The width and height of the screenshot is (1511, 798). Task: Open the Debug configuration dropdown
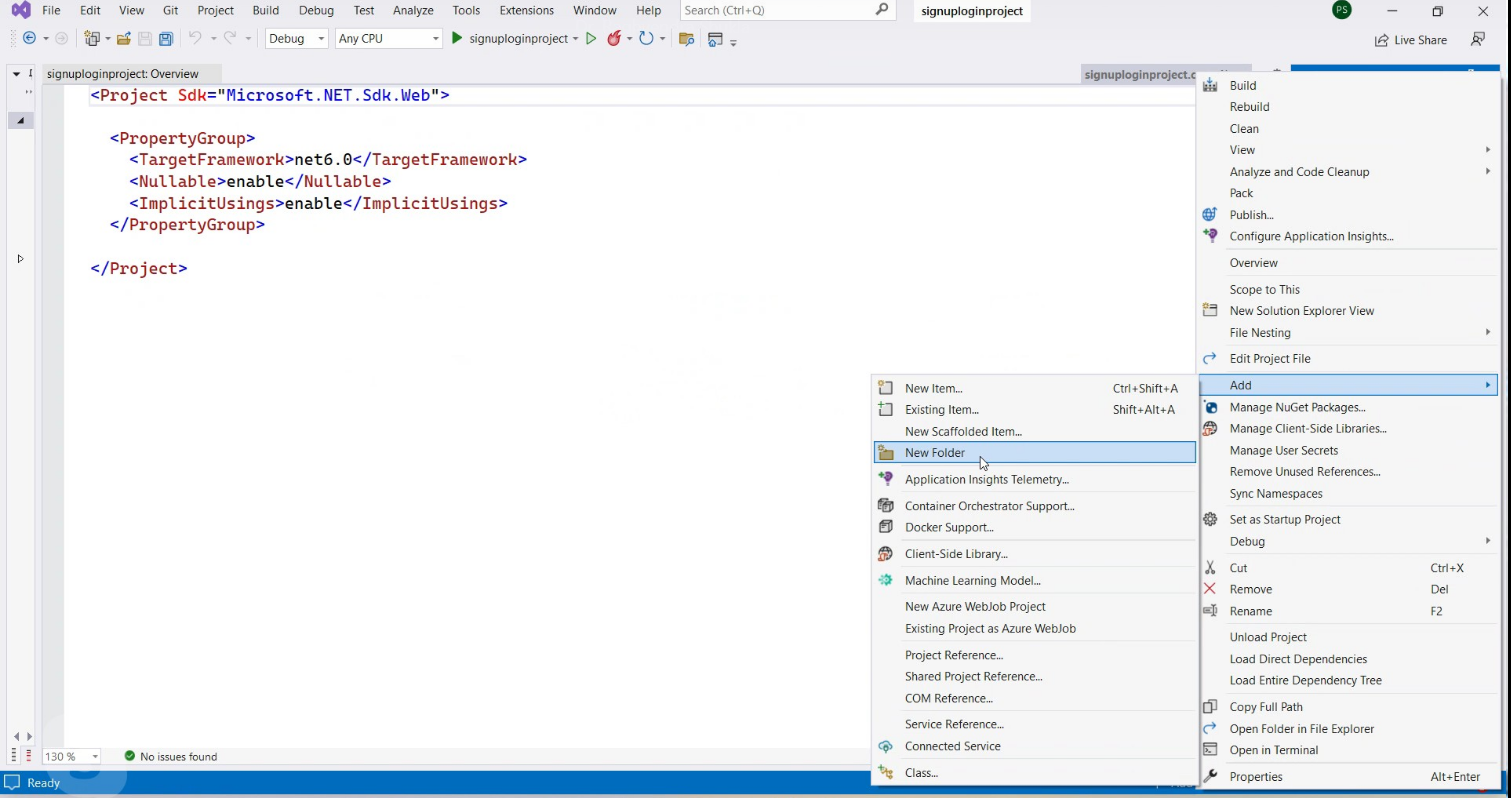(296, 38)
